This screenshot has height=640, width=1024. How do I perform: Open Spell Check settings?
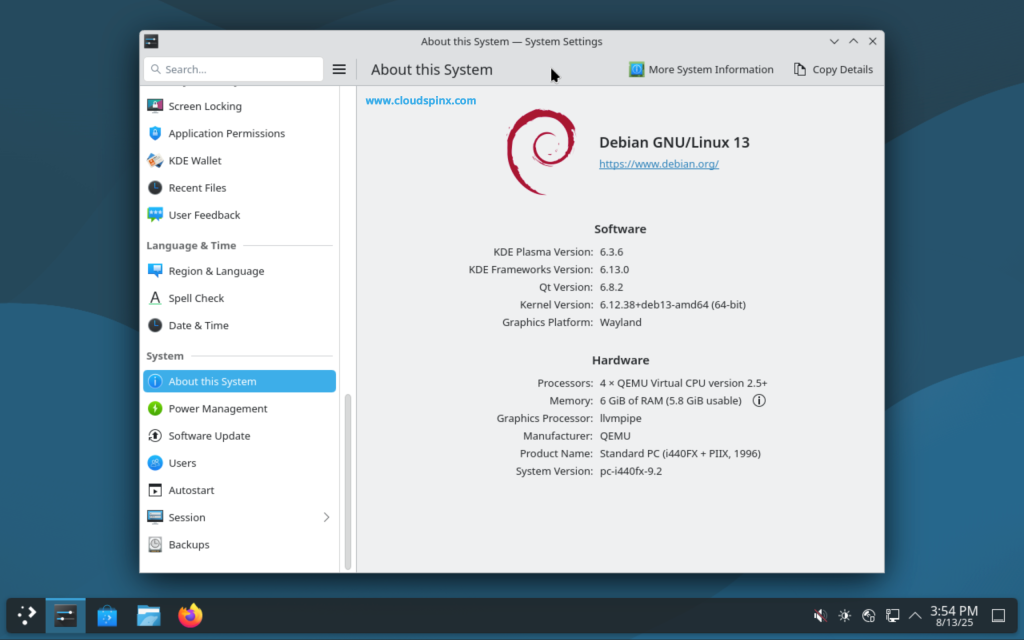point(197,297)
